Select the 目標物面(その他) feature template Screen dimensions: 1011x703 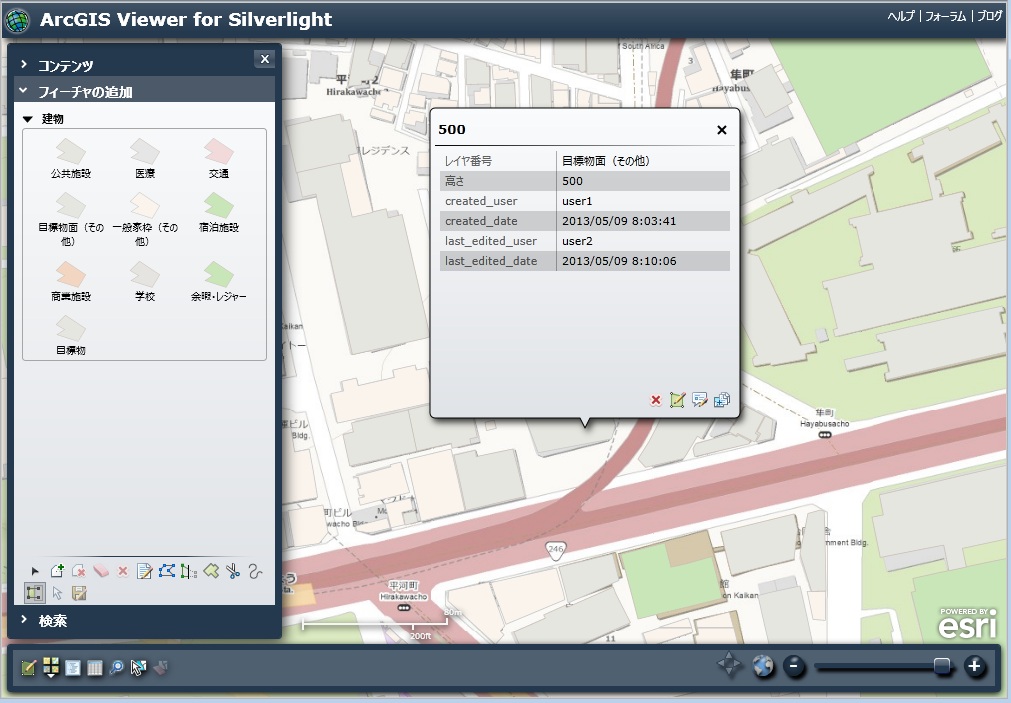[70, 219]
